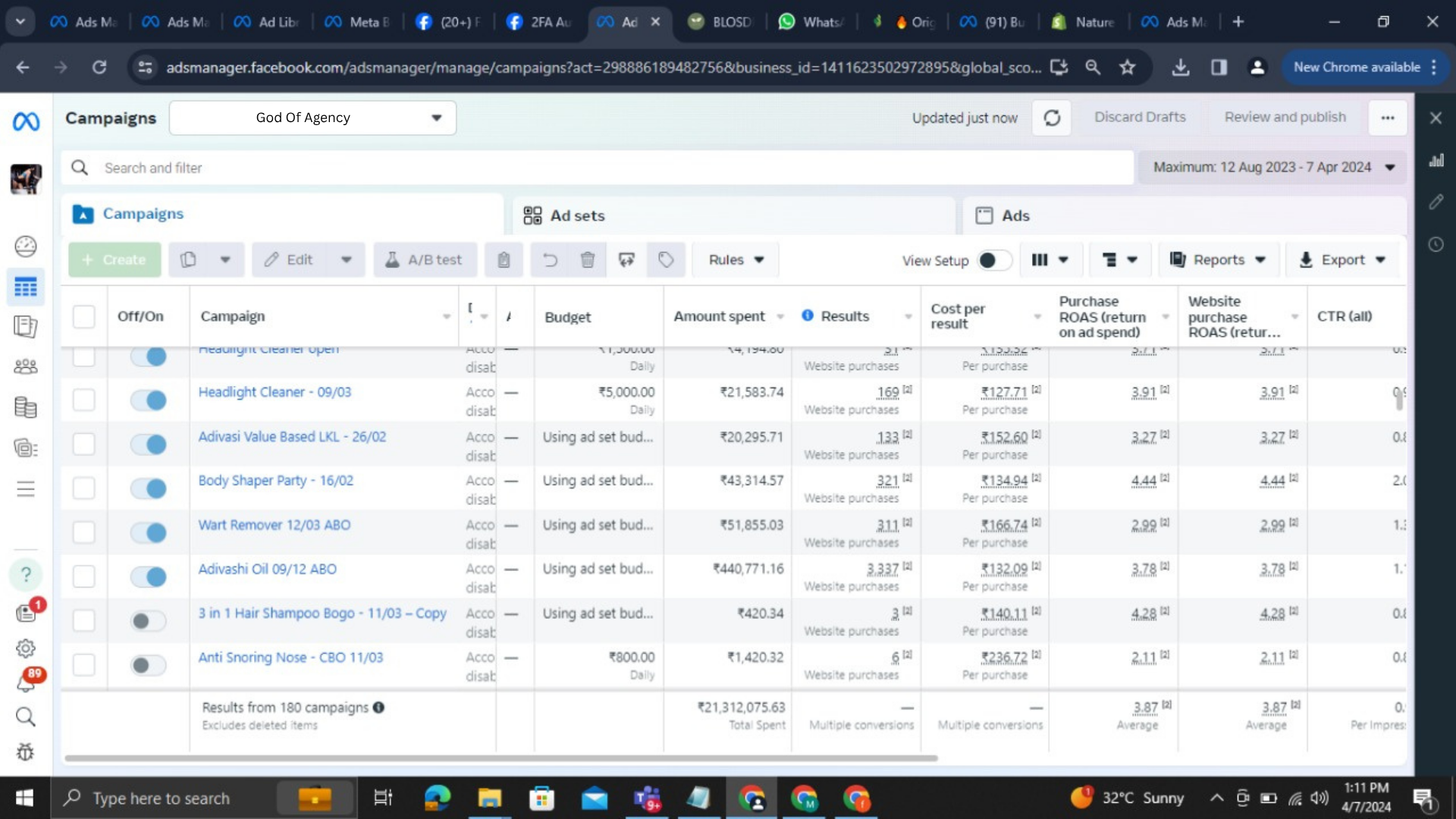Check the Wart Remover 12/03 ABO checkbox
This screenshot has width=1456, height=819.
point(83,532)
